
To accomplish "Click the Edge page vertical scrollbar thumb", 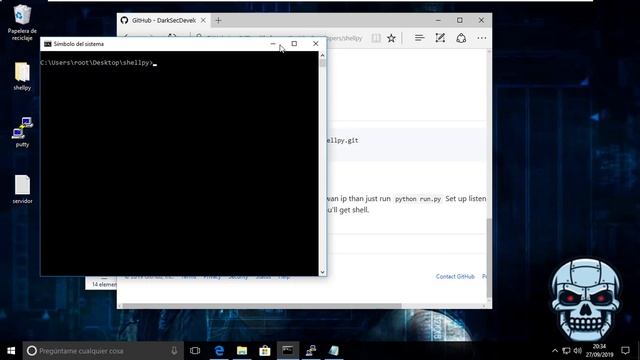I will (489, 258).
